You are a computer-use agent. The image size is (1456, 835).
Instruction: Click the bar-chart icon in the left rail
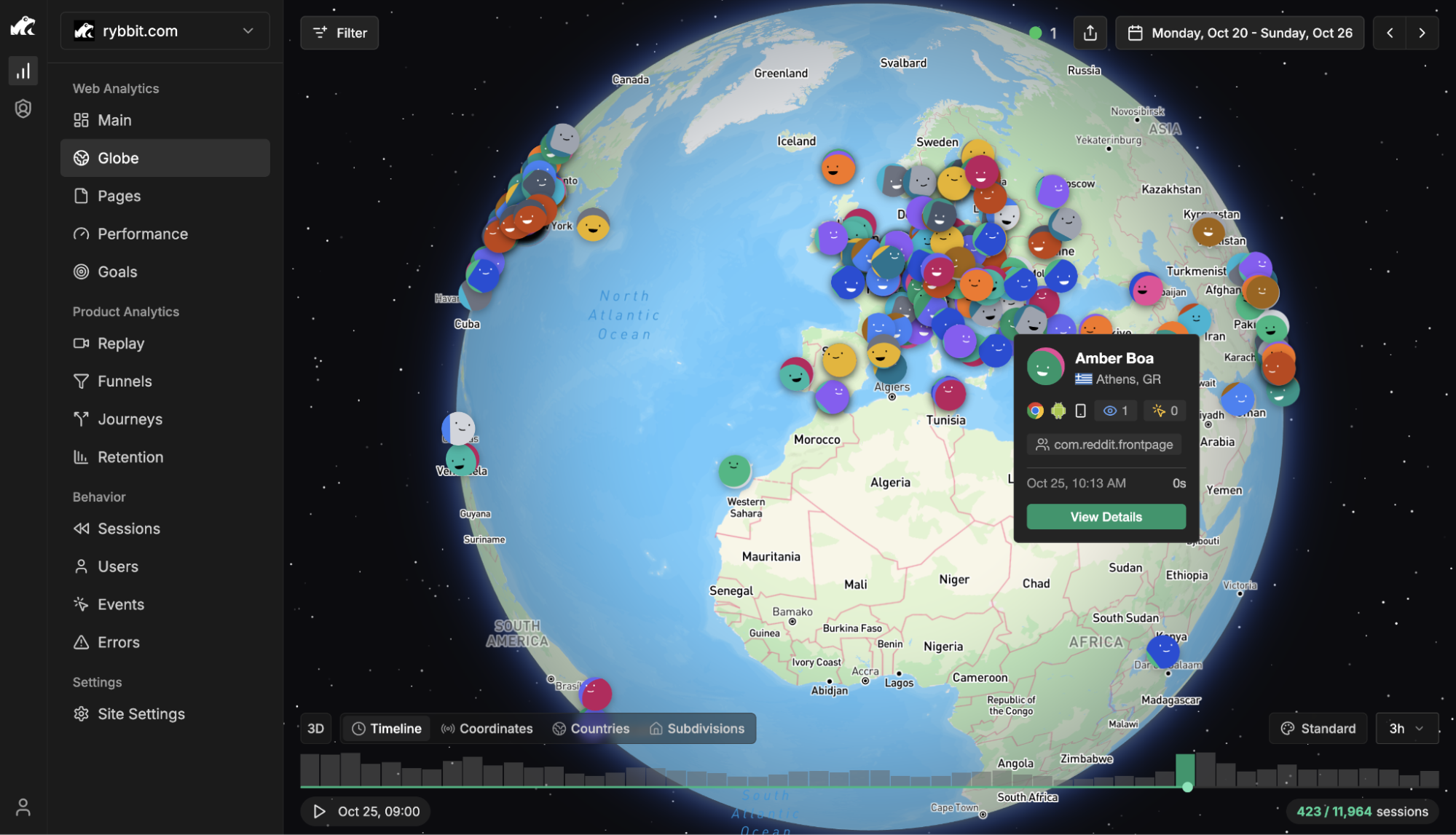(x=23, y=71)
